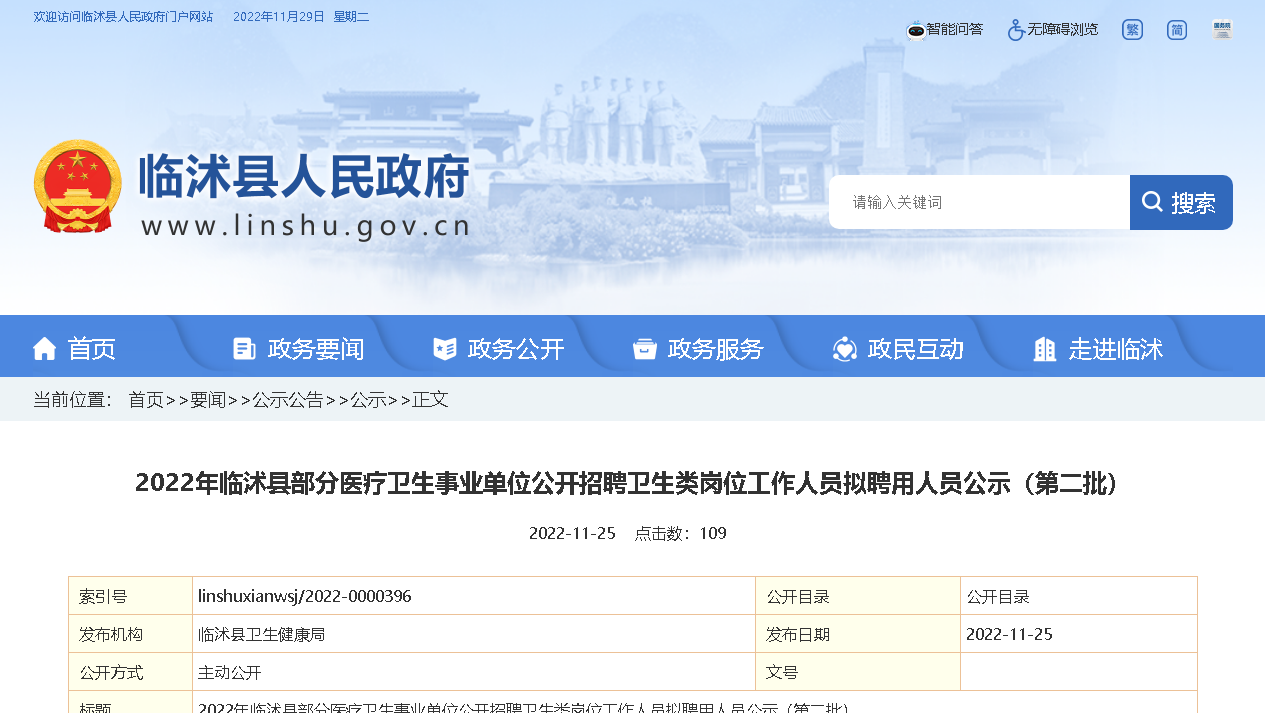Screen dimensions: 1265x713
Task: Click the 欢迎访问临沭县人民政府门户网站 welcome text
Action: (x=123, y=17)
